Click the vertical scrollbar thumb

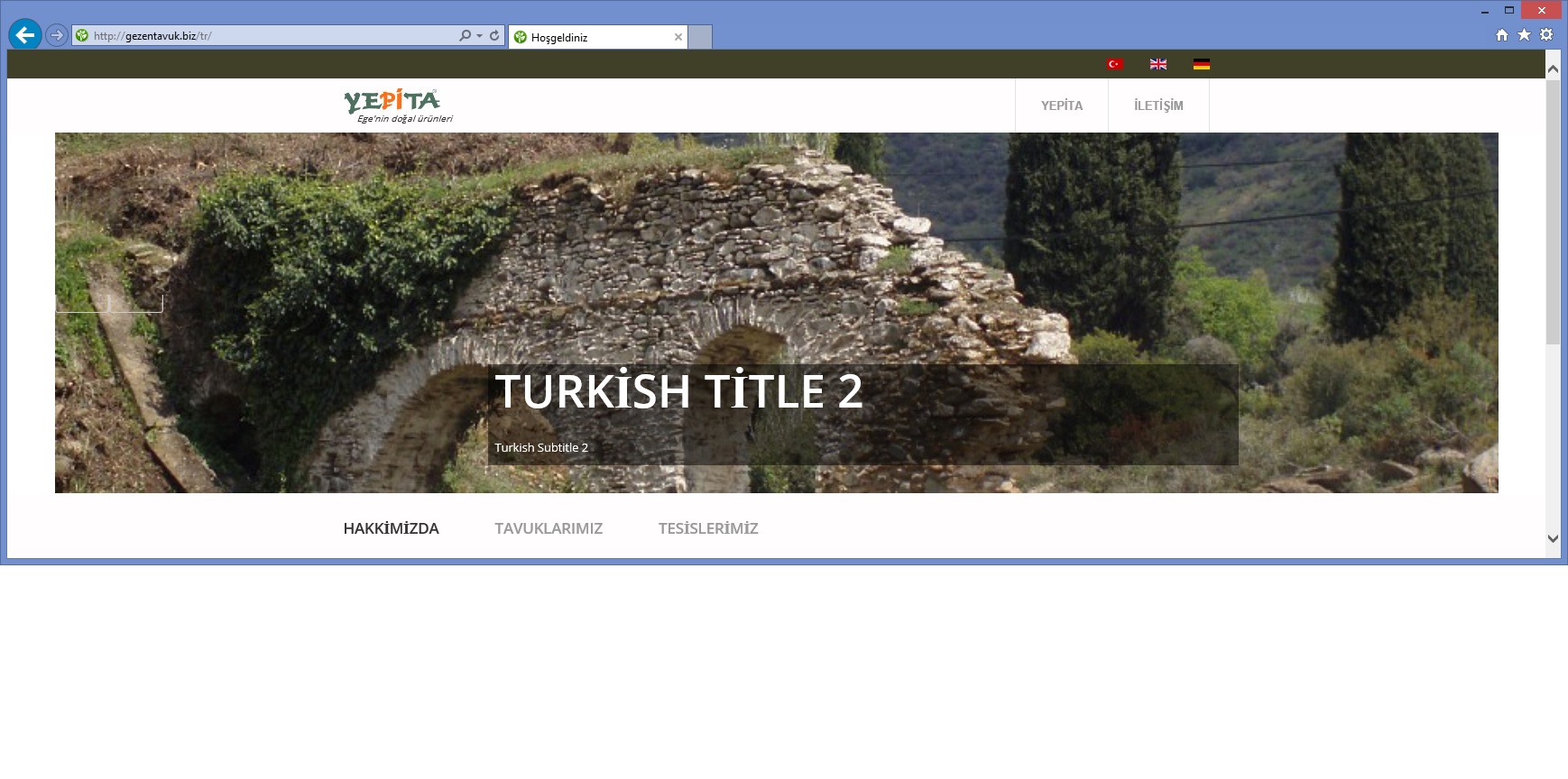coord(1553,212)
